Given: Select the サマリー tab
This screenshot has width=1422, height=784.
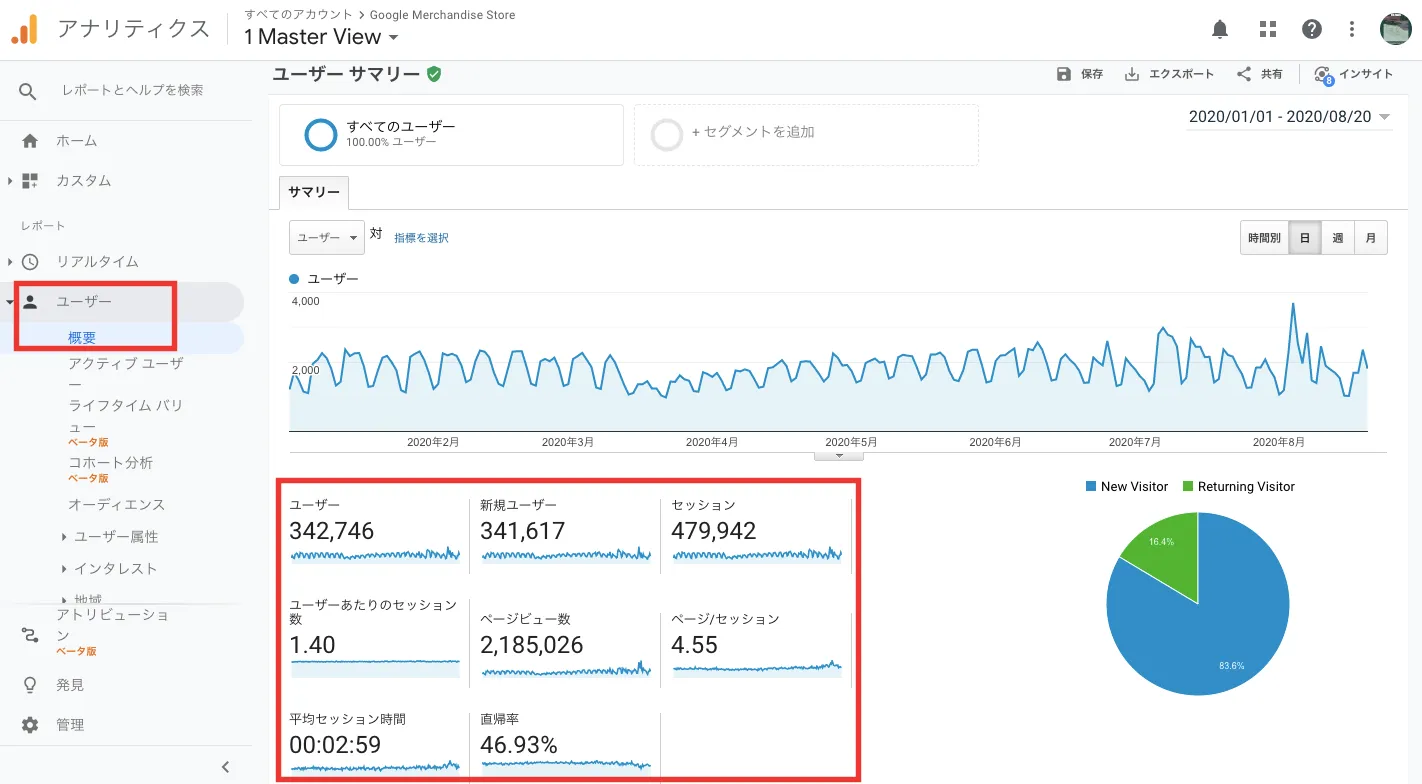Looking at the screenshot, I should 314,193.
